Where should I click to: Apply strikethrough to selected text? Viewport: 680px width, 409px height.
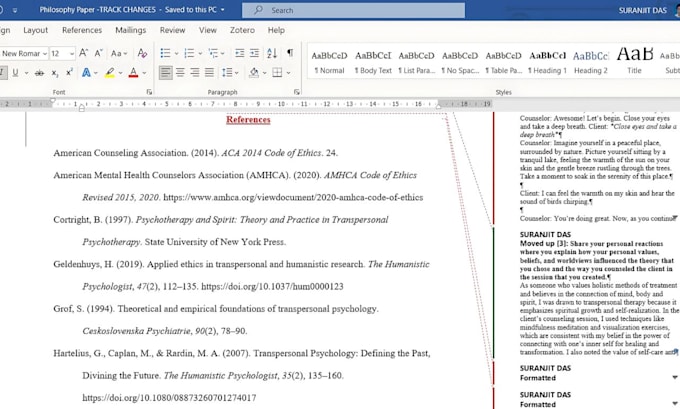click(x=39, y=73)
